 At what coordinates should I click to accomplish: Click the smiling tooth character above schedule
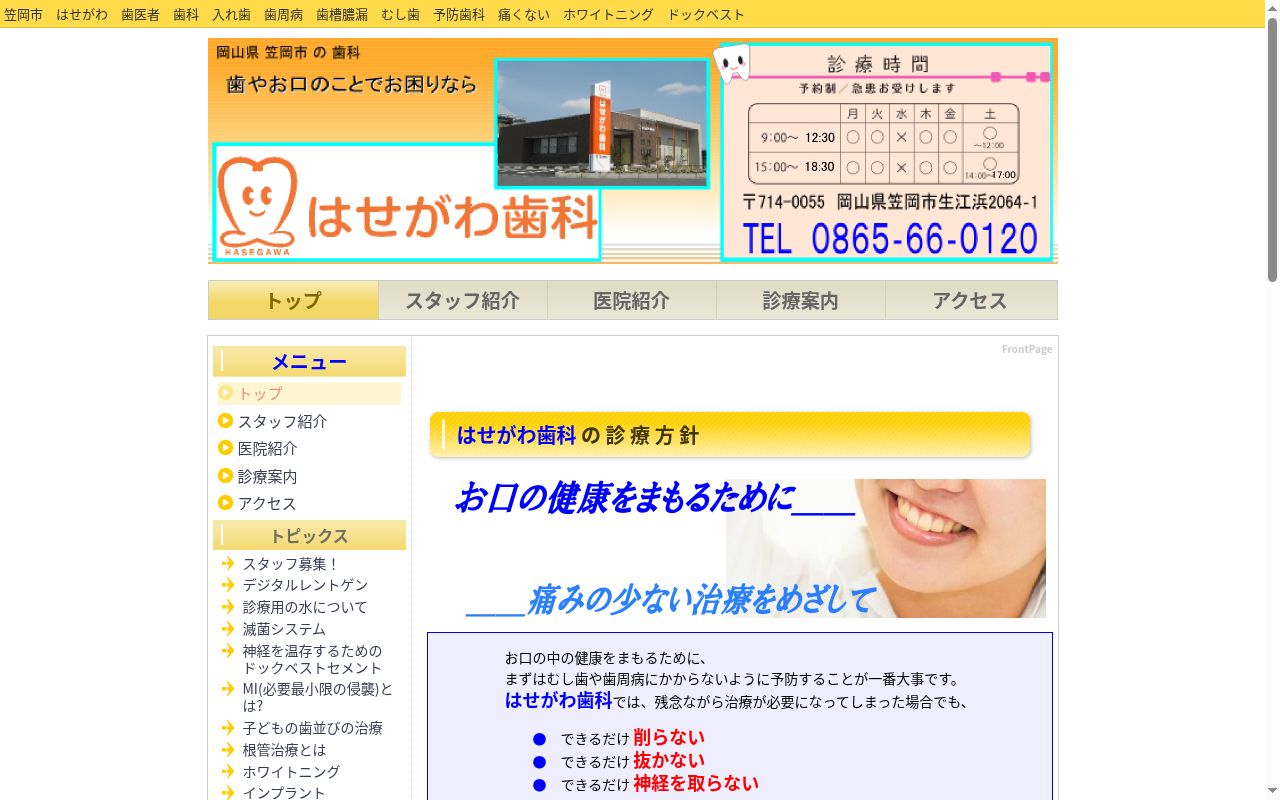click(731, 62)
